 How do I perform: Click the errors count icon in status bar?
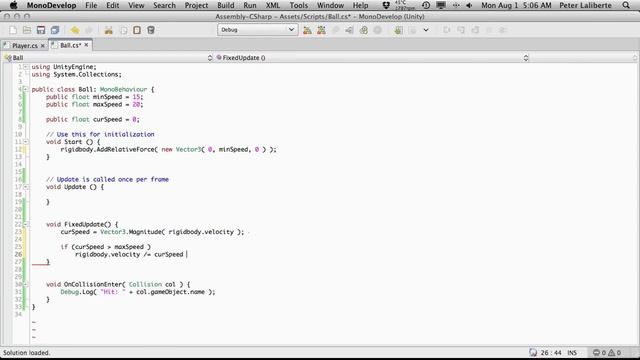coord(596,353)
